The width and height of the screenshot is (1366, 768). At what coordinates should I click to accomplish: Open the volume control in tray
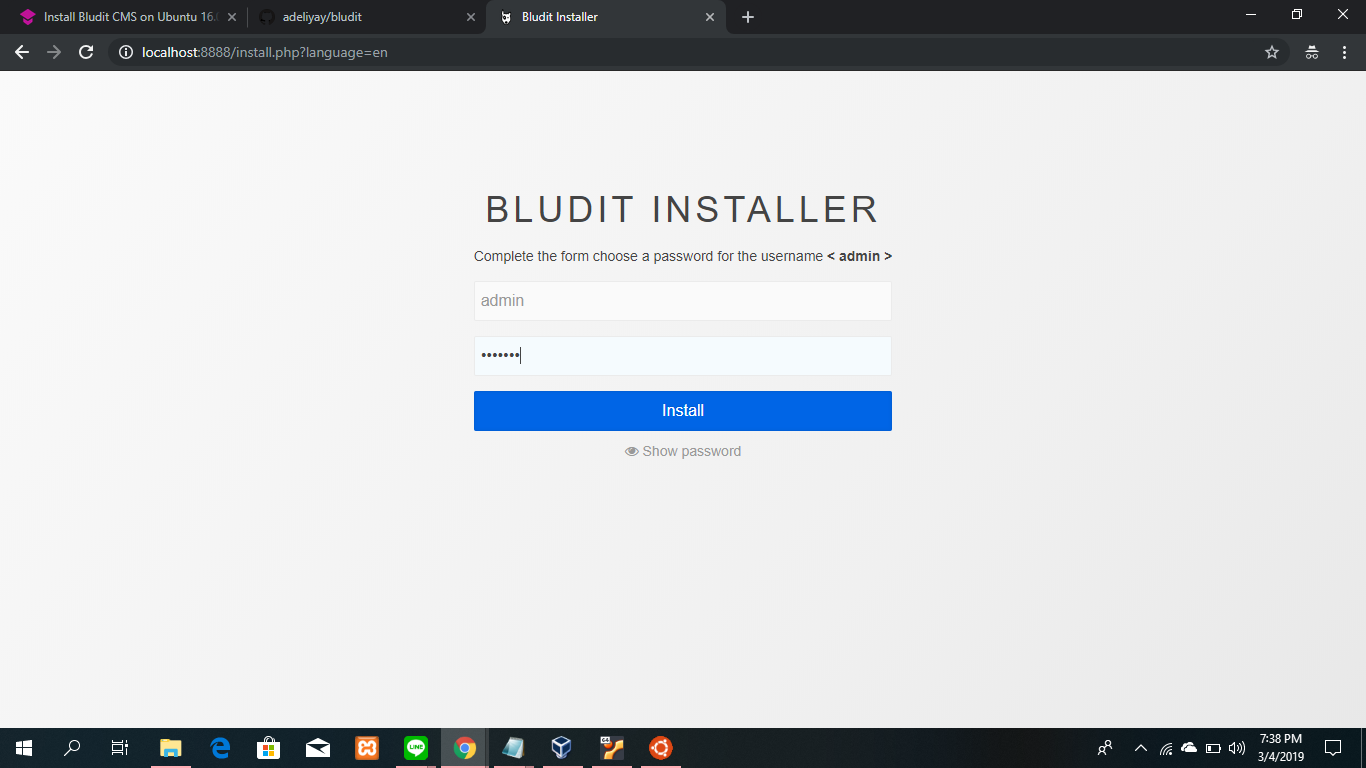click(x=1237, y=748)
